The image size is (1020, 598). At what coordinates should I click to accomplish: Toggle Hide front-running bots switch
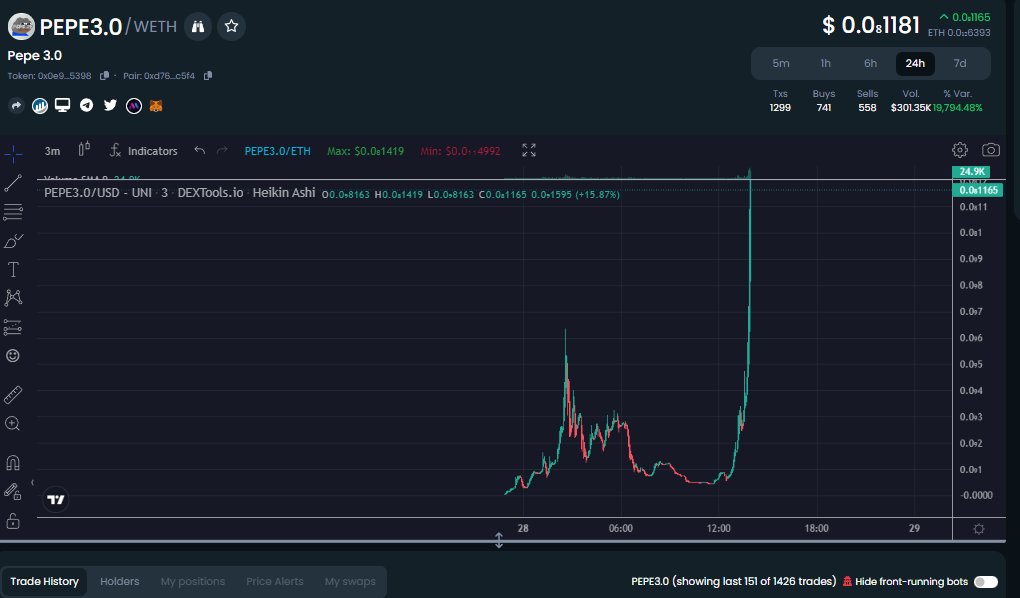[x=986, y=582]
